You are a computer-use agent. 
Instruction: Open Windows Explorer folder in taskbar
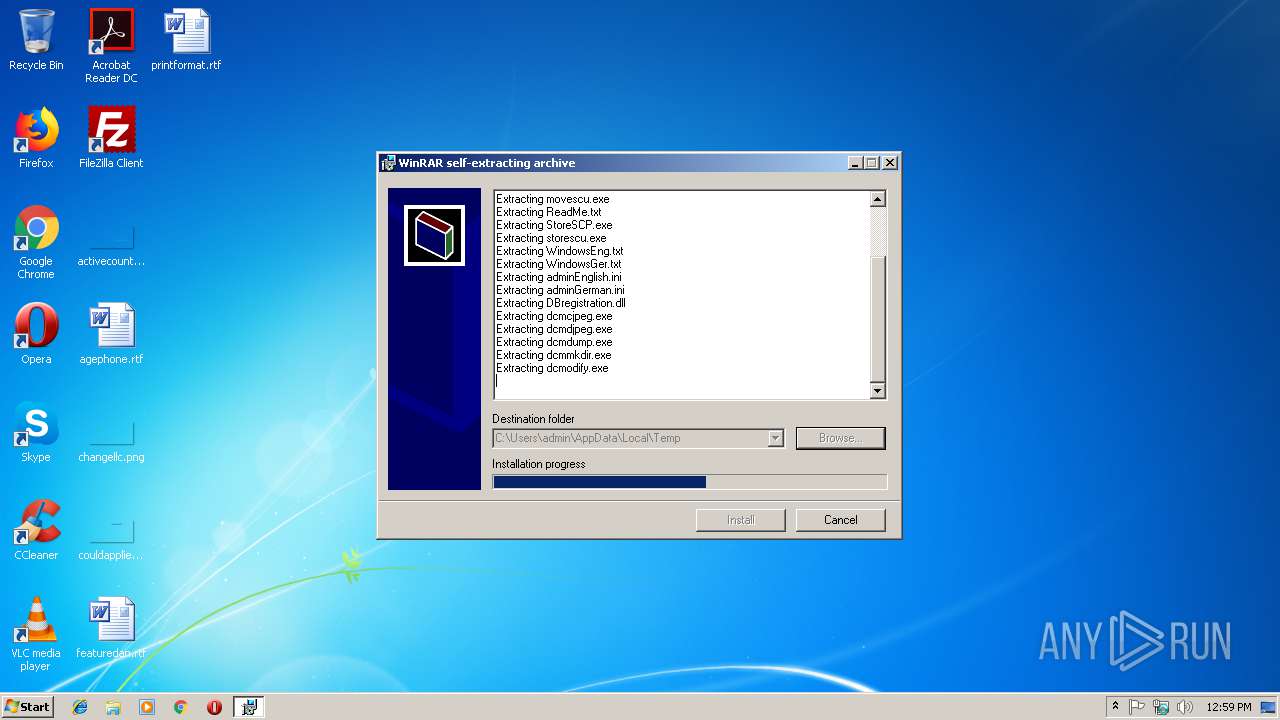pyautogui.click(x=113, y=707)
